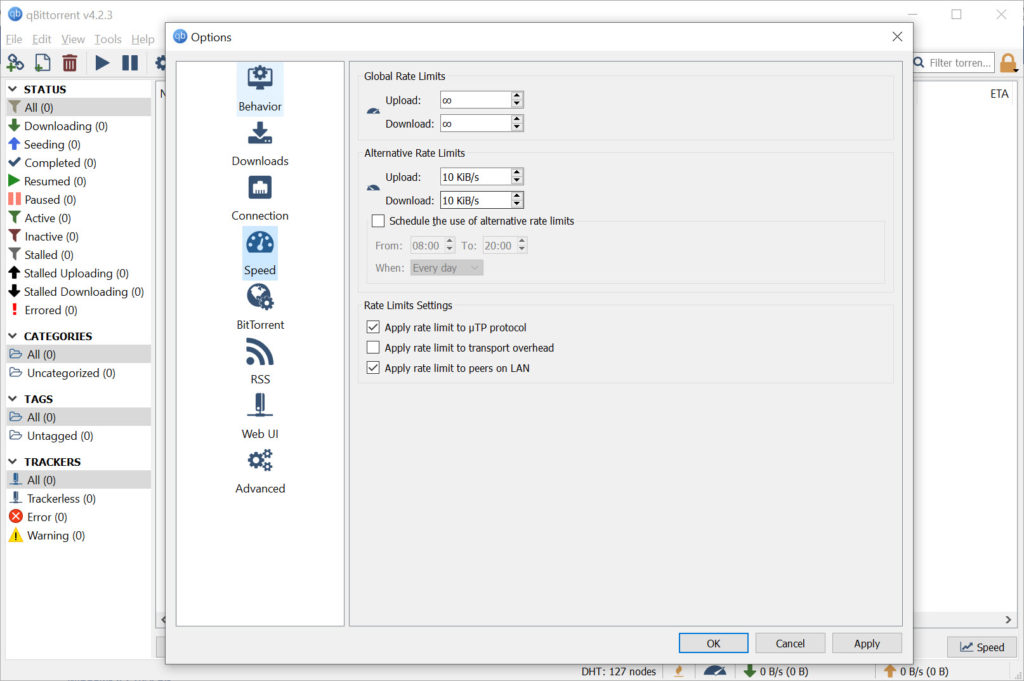The width and height of the screenshot is (1024, 681).
Task: Open the File menu
Action: (x=14, y=39)
